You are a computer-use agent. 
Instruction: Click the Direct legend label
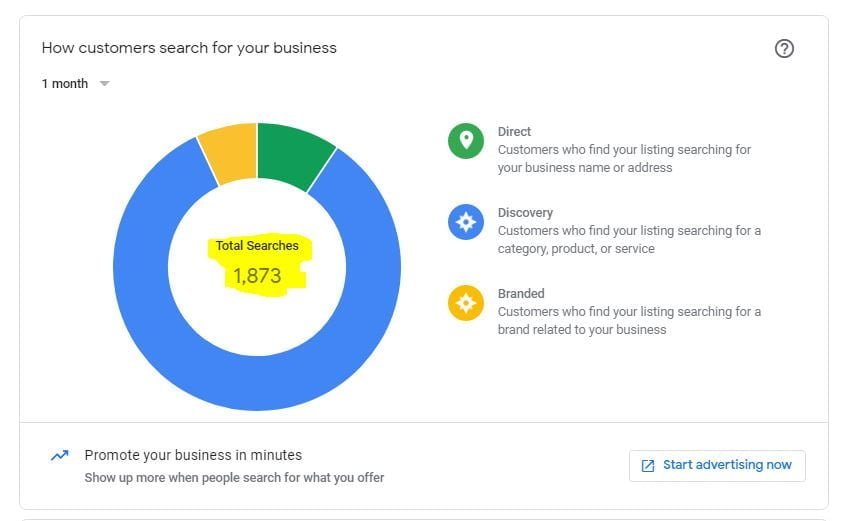coord(514,132)
